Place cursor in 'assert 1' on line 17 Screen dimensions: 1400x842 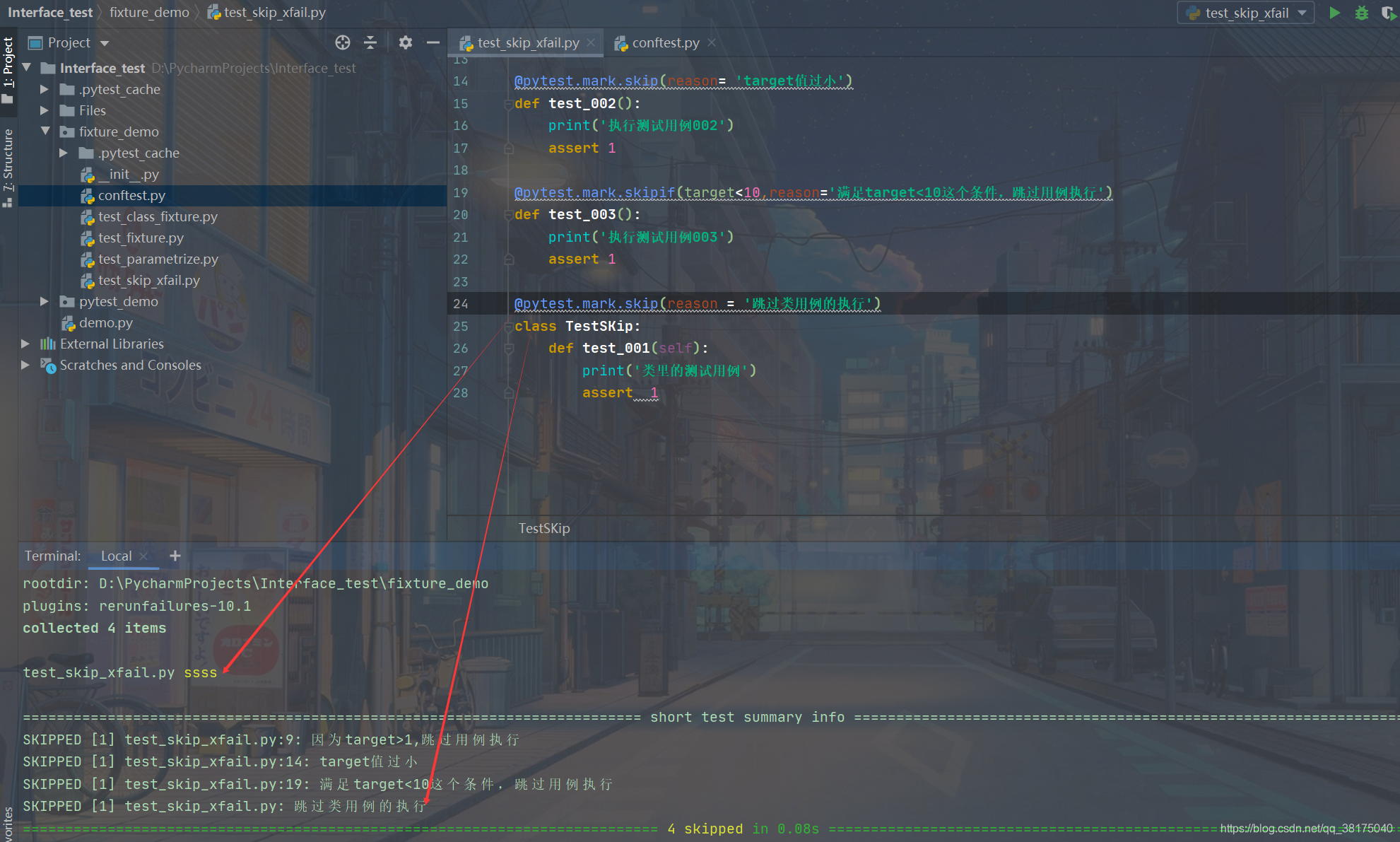click(582, 148)
